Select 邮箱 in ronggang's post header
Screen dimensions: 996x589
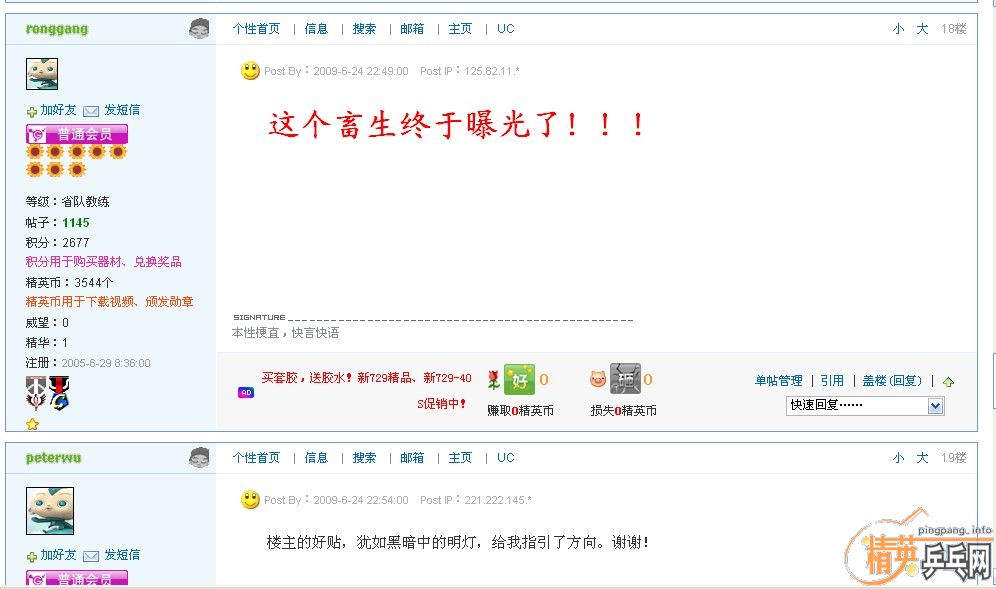412,29
